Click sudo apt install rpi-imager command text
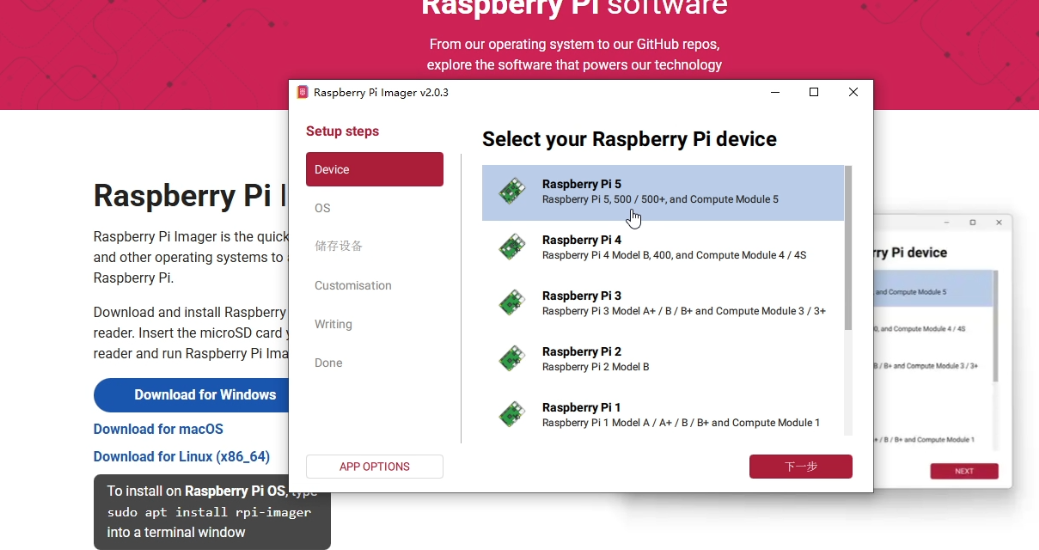This screenshot has width=1039, height=550. [209, 512]
